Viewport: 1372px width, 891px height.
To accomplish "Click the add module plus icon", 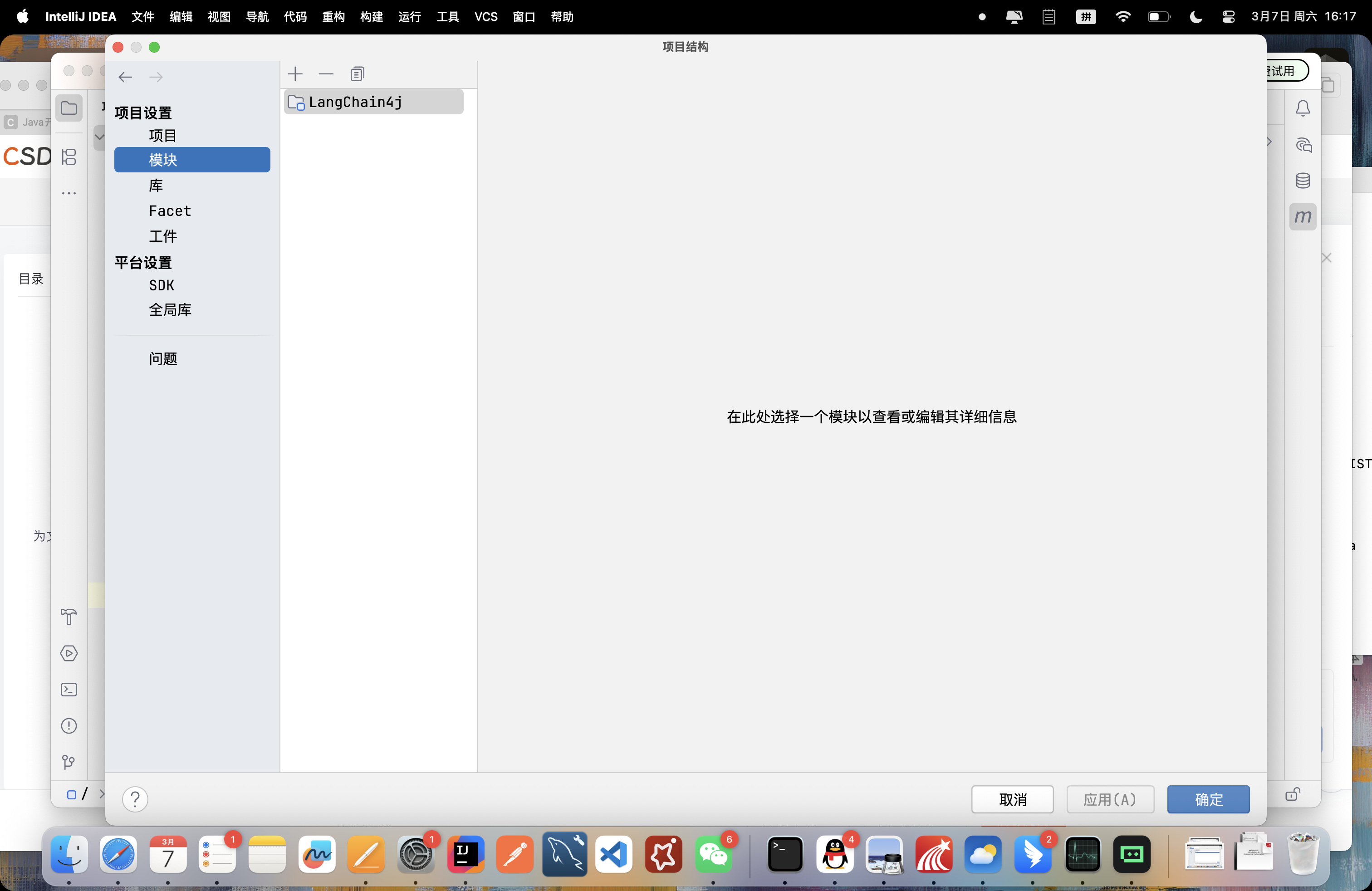I will tap(295, 74).
